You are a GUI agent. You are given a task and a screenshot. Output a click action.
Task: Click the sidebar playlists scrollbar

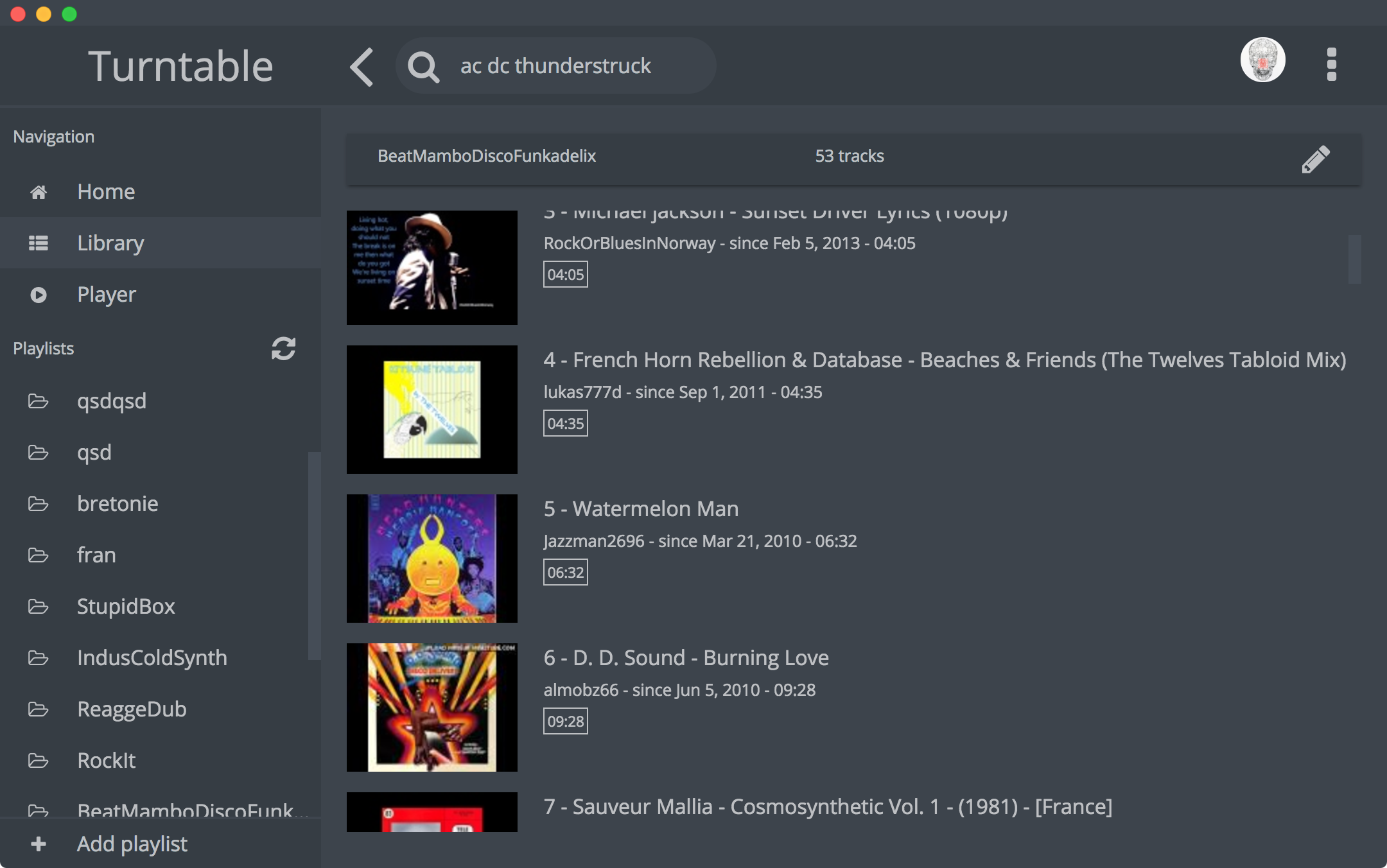(314, 555)
